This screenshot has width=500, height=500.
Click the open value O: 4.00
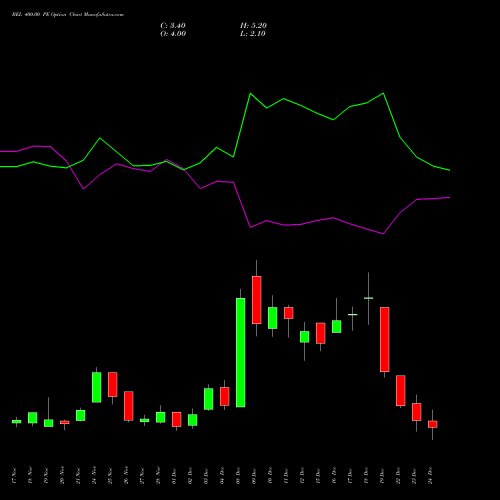(x=173, y=34)
